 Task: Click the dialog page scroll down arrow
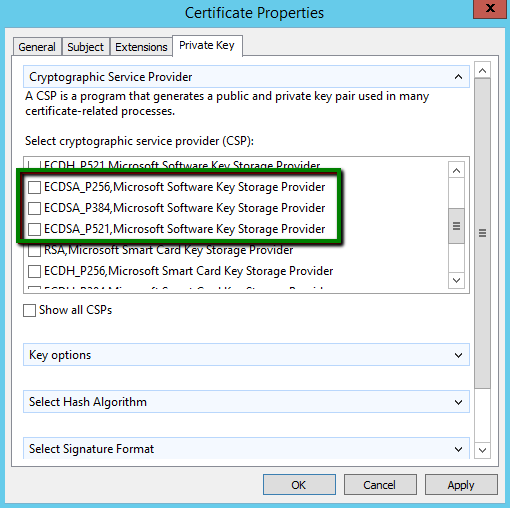click(x=482, y=450)
